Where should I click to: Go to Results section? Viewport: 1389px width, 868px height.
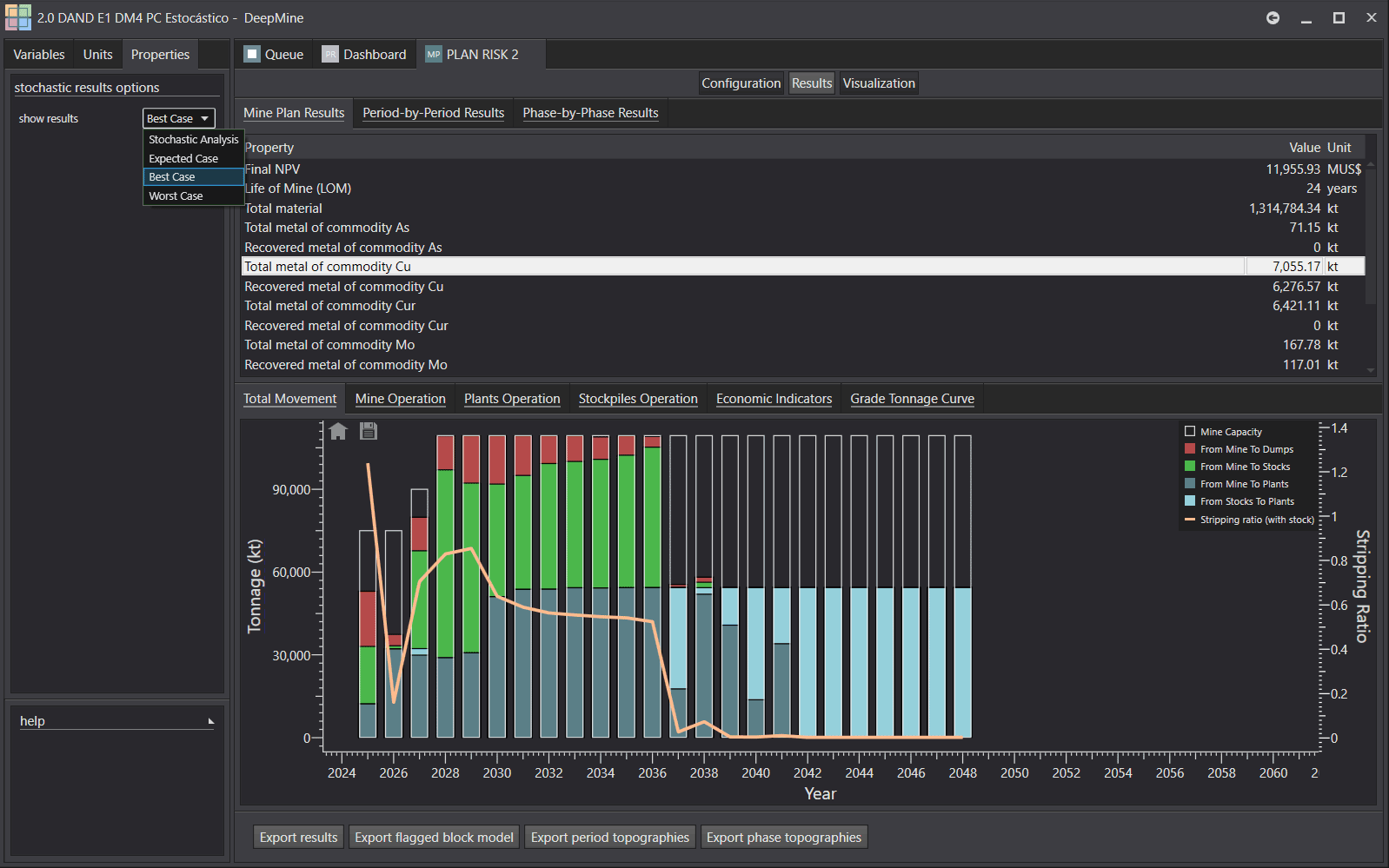pyautogui.click(x=812, y=83)
